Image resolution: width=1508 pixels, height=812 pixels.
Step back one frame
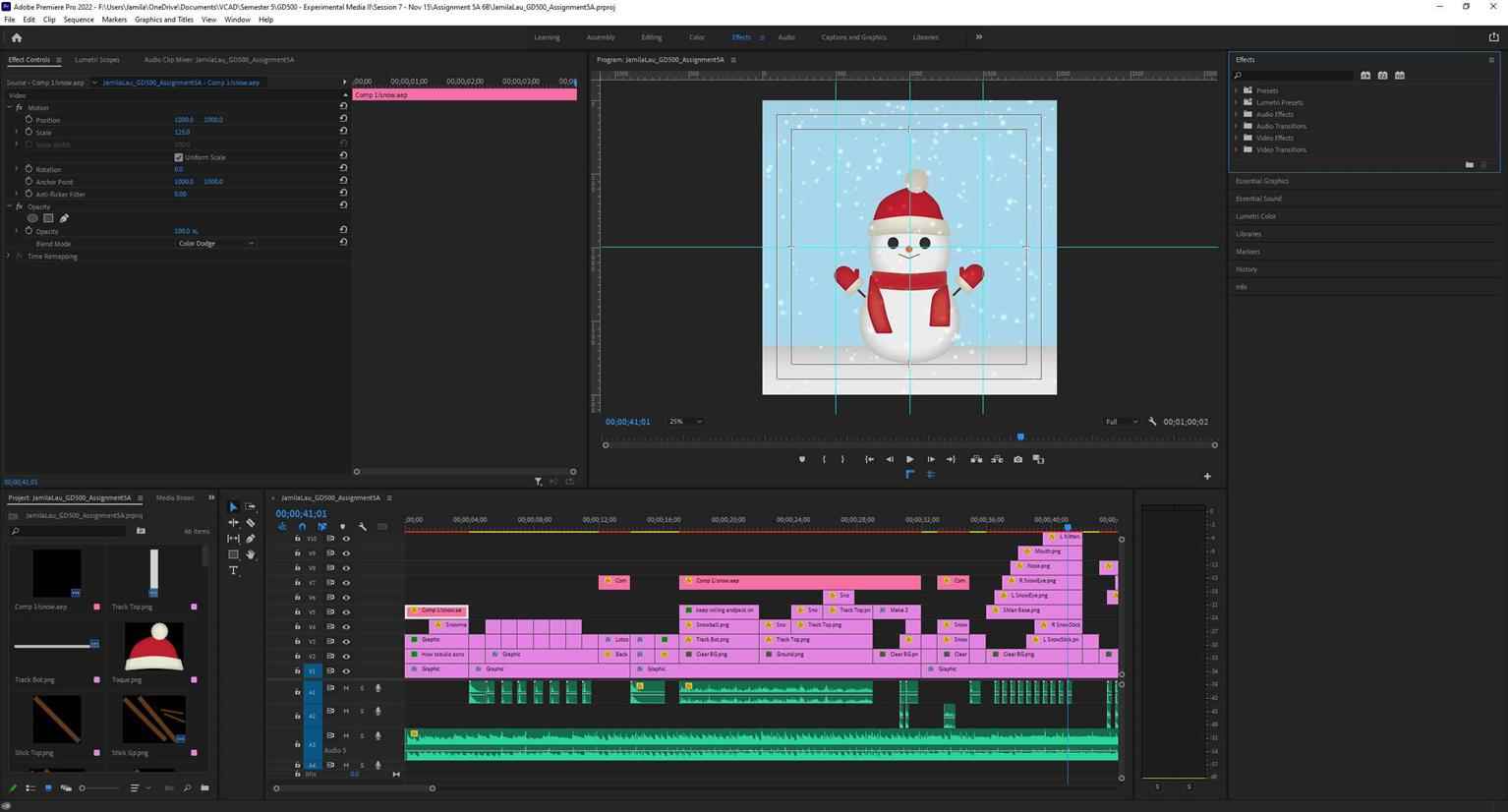(890, 459)
